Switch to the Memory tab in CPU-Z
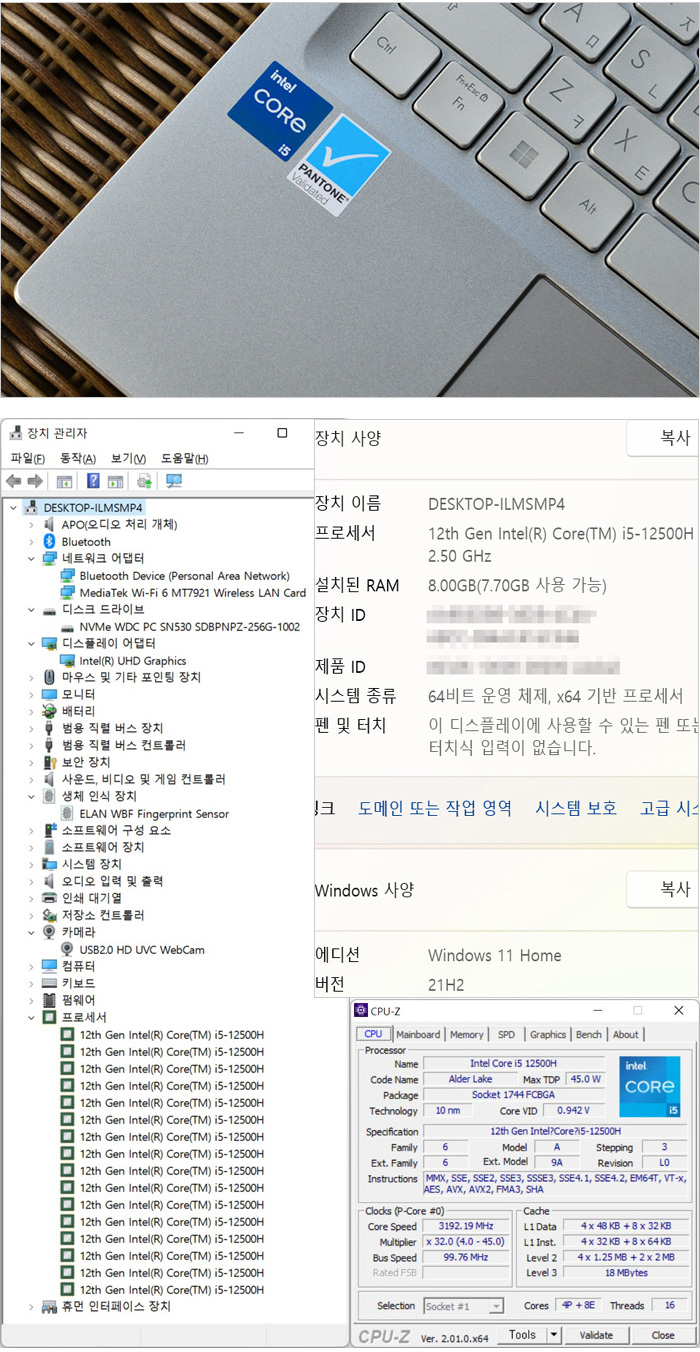700x1352 pixels. [x=466, y=1034]
